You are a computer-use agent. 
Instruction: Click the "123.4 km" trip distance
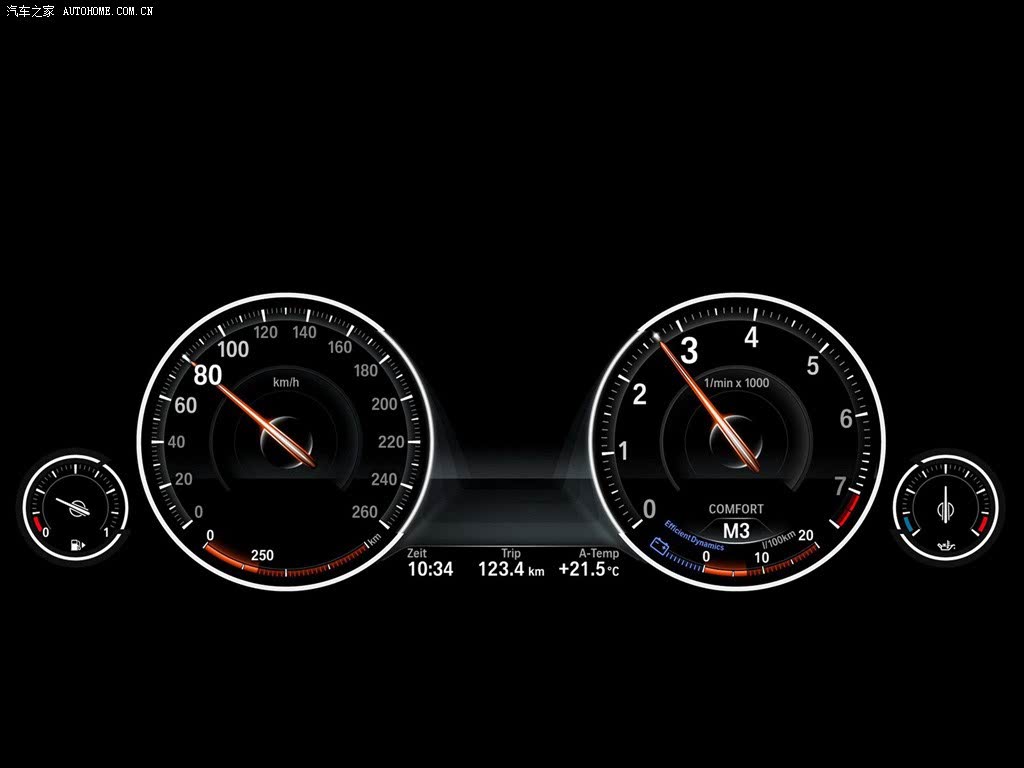click(x=511, y=569)
